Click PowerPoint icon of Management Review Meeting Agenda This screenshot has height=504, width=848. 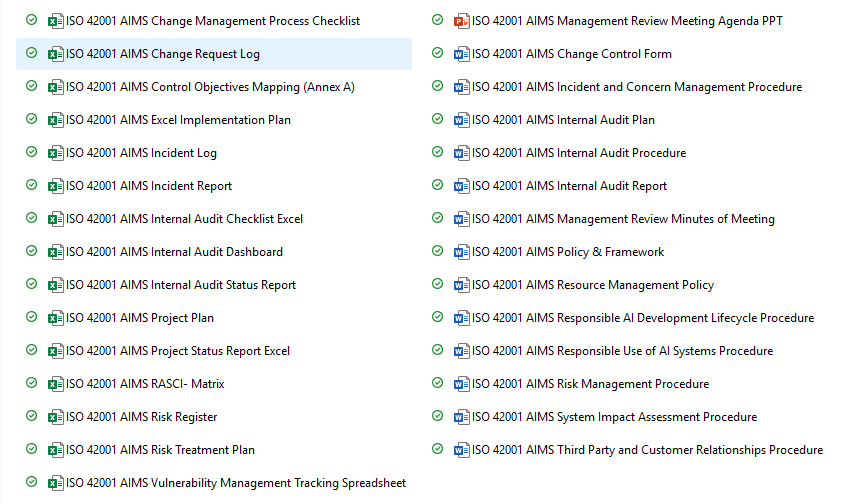click(x=461, y=21)
